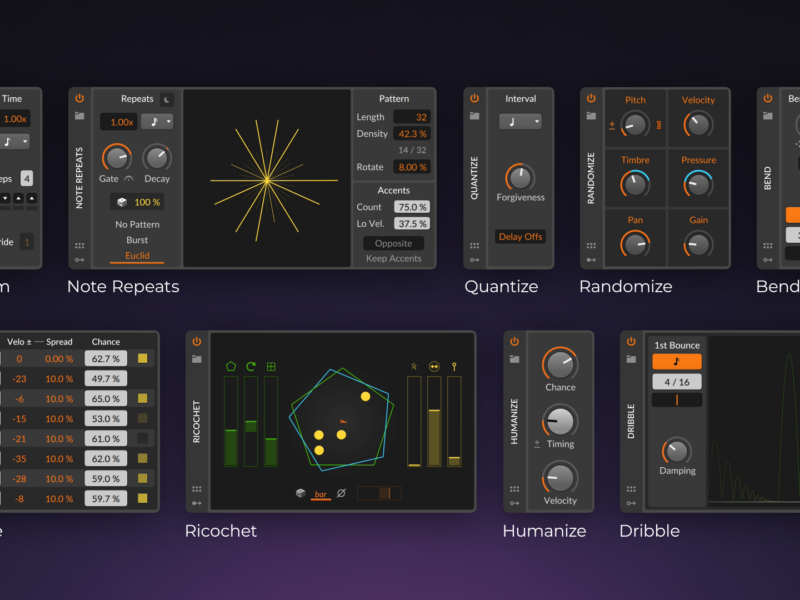Open Randomize device modulator dots icon
The image size is (800, 600).
591,245
